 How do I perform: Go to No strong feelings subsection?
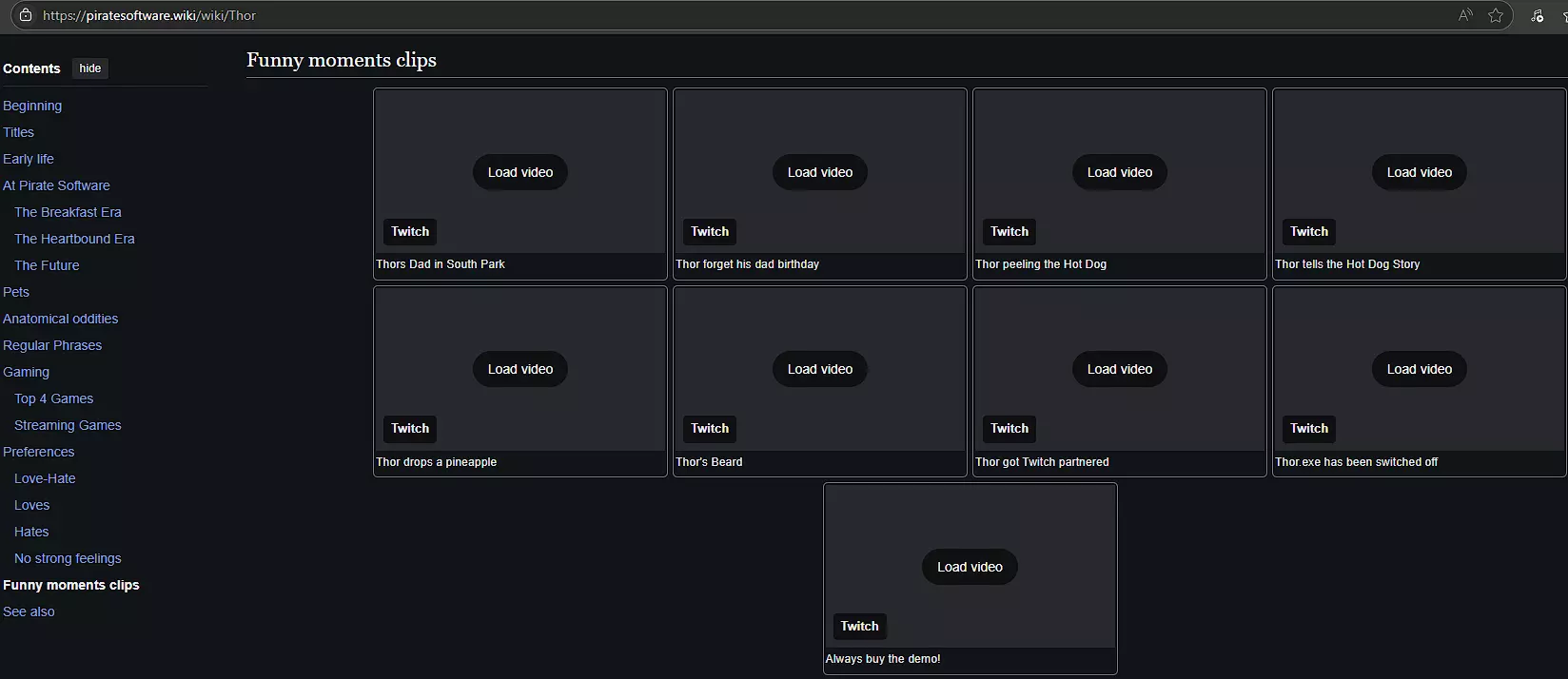68,558
